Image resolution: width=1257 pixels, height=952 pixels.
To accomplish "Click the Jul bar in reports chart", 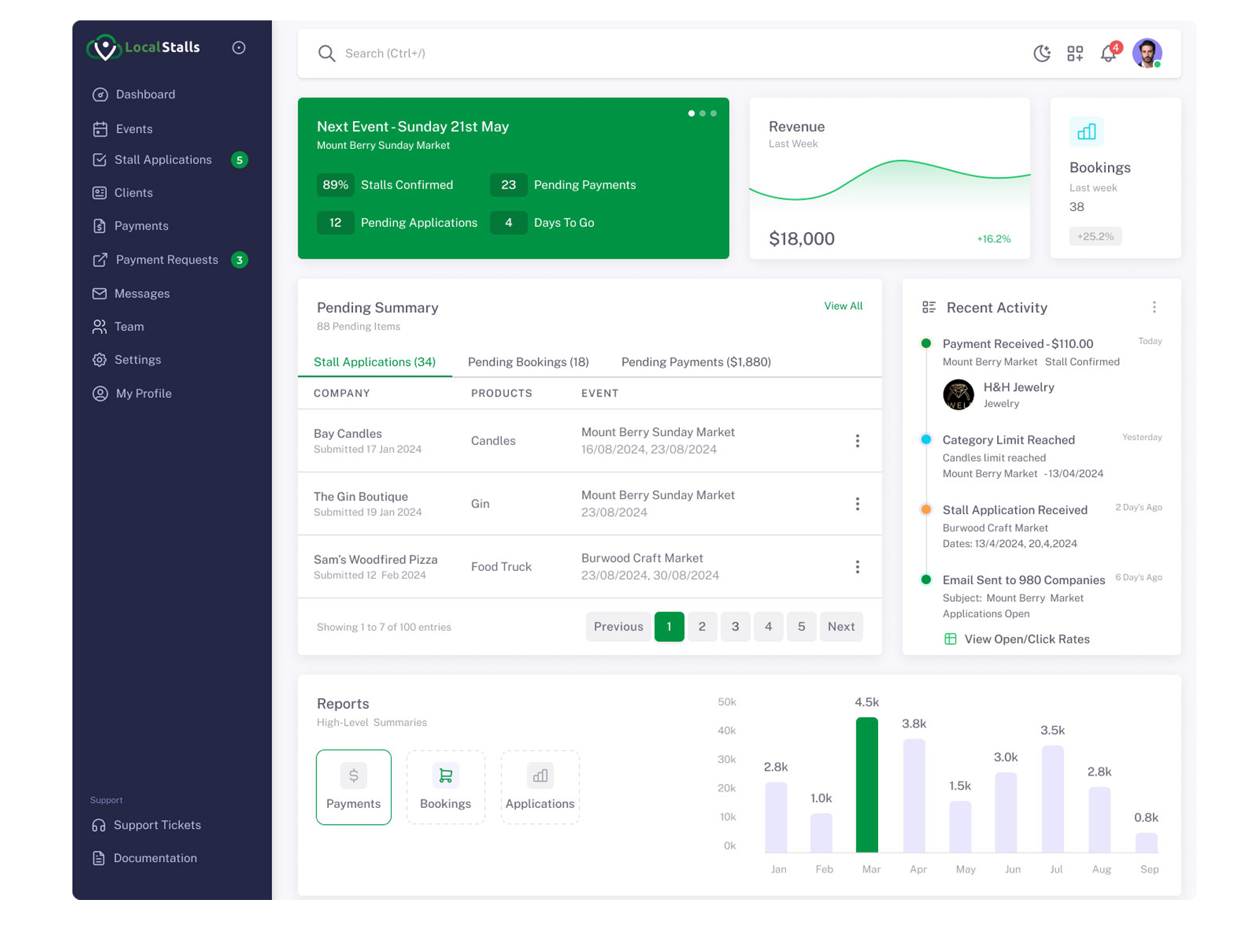I will [1052, 799].
